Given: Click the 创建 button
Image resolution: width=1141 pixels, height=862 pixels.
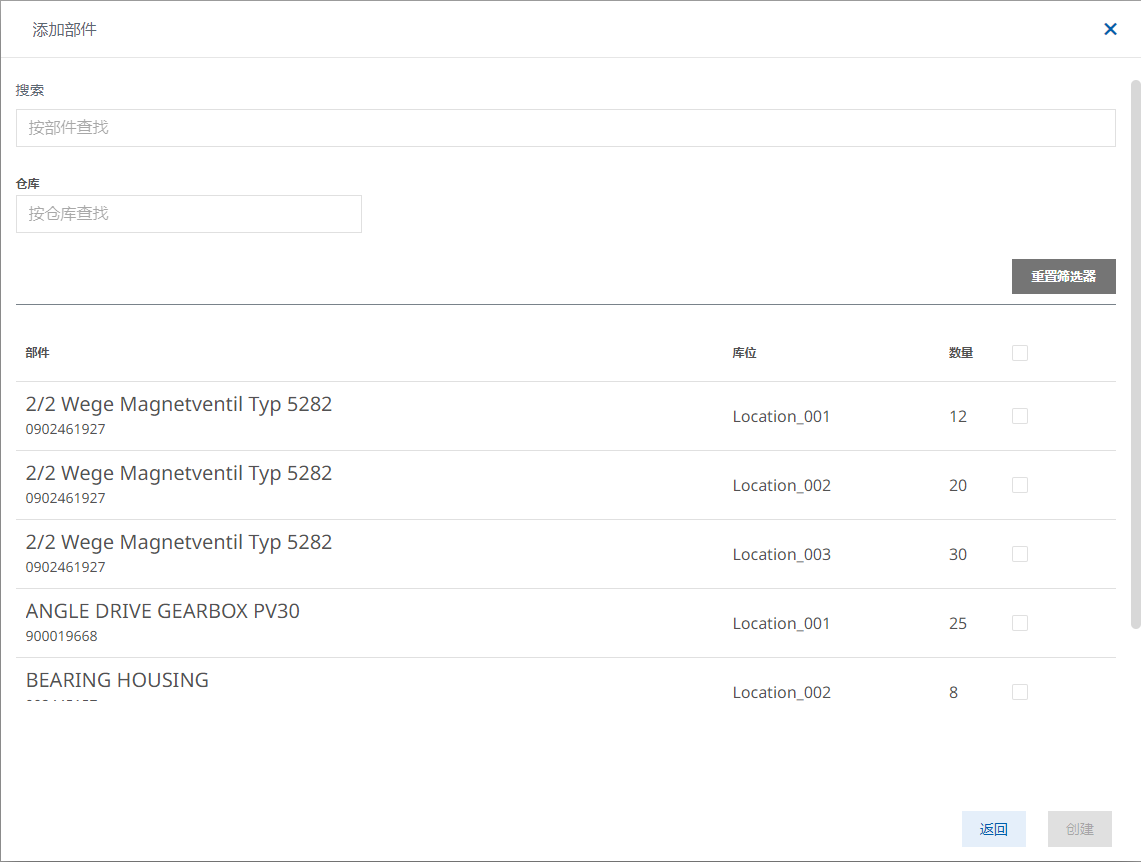Looking at the screenshot, I should point(1079,829).
